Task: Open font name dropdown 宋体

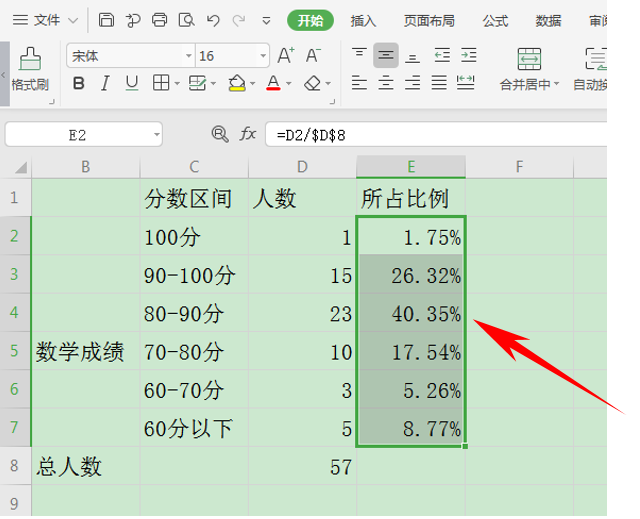Action: [189, 55]
